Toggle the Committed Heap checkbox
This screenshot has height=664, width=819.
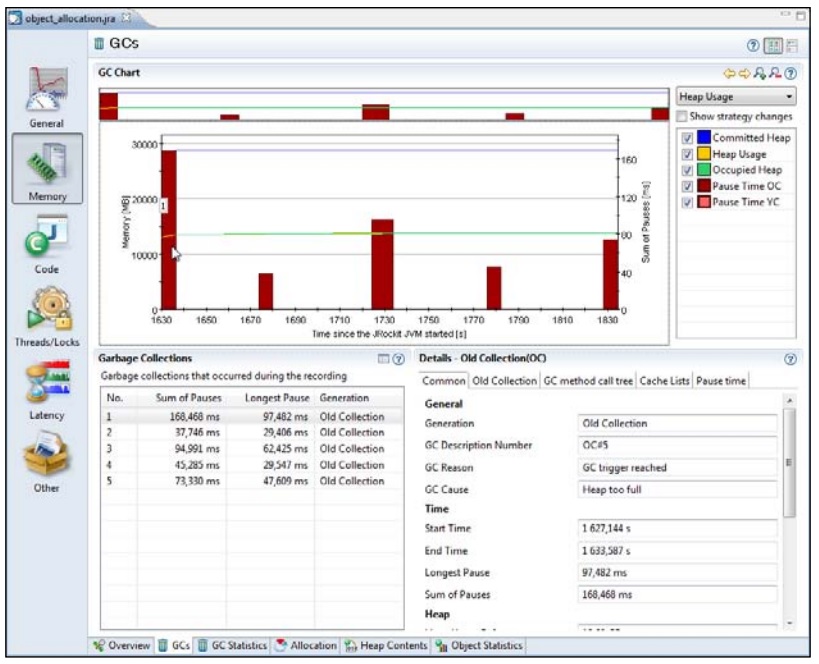[687, 138]
